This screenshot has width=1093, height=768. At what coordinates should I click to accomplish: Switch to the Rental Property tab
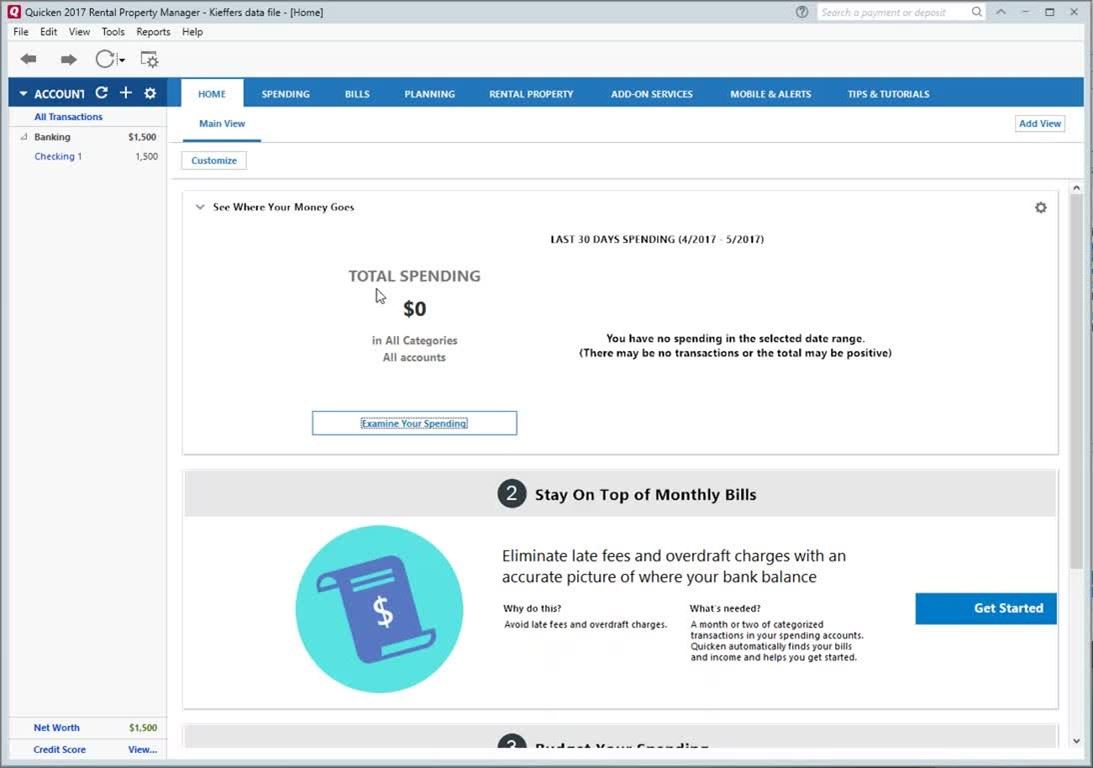pos(531,94)
